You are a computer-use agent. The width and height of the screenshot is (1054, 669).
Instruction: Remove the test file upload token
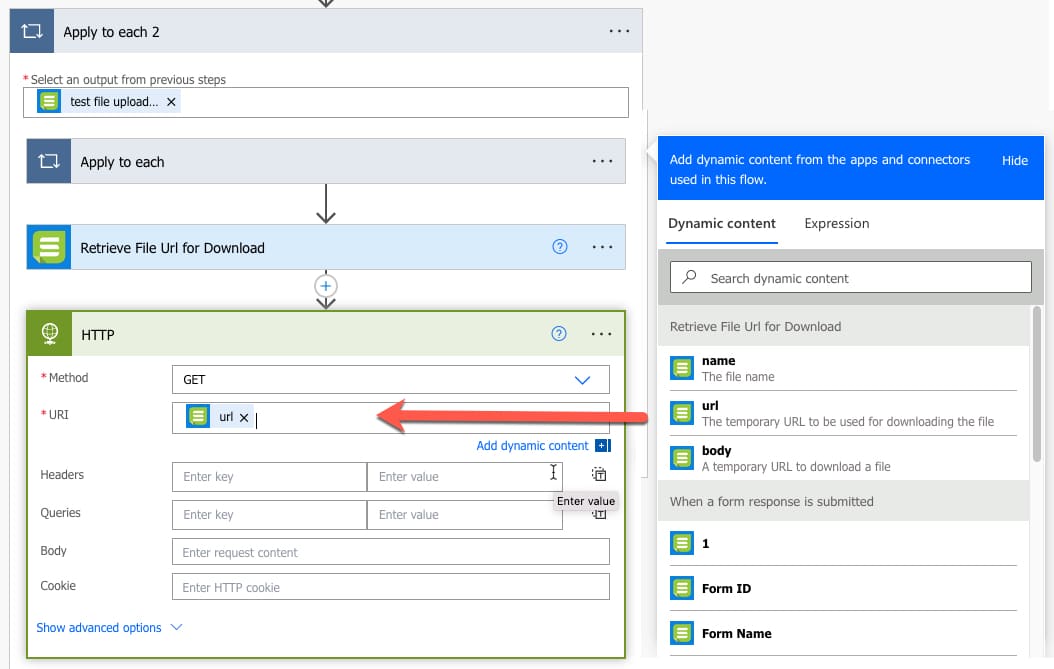[x=171, y=102]
